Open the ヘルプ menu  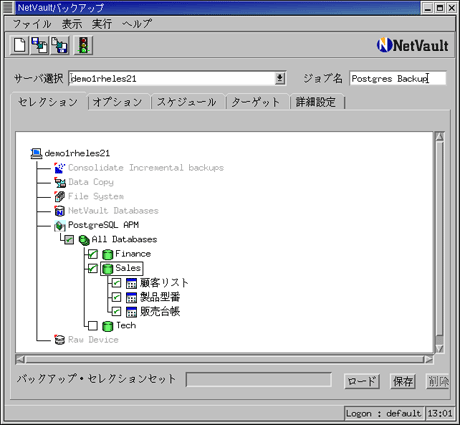point(137,24)
